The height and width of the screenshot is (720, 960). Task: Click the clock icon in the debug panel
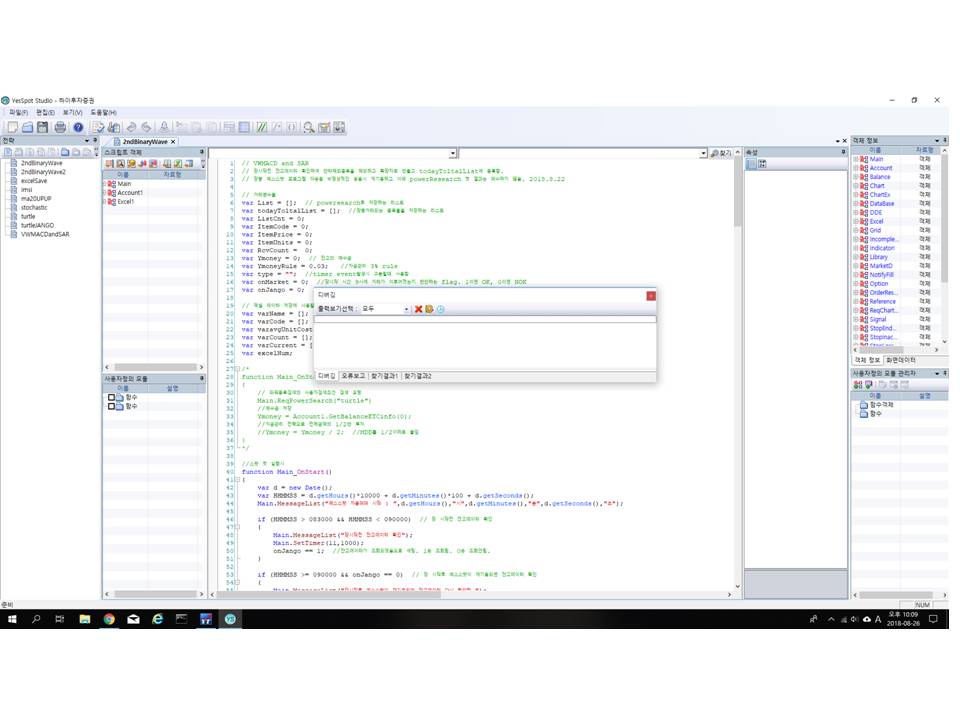click(x=440, y=309)
